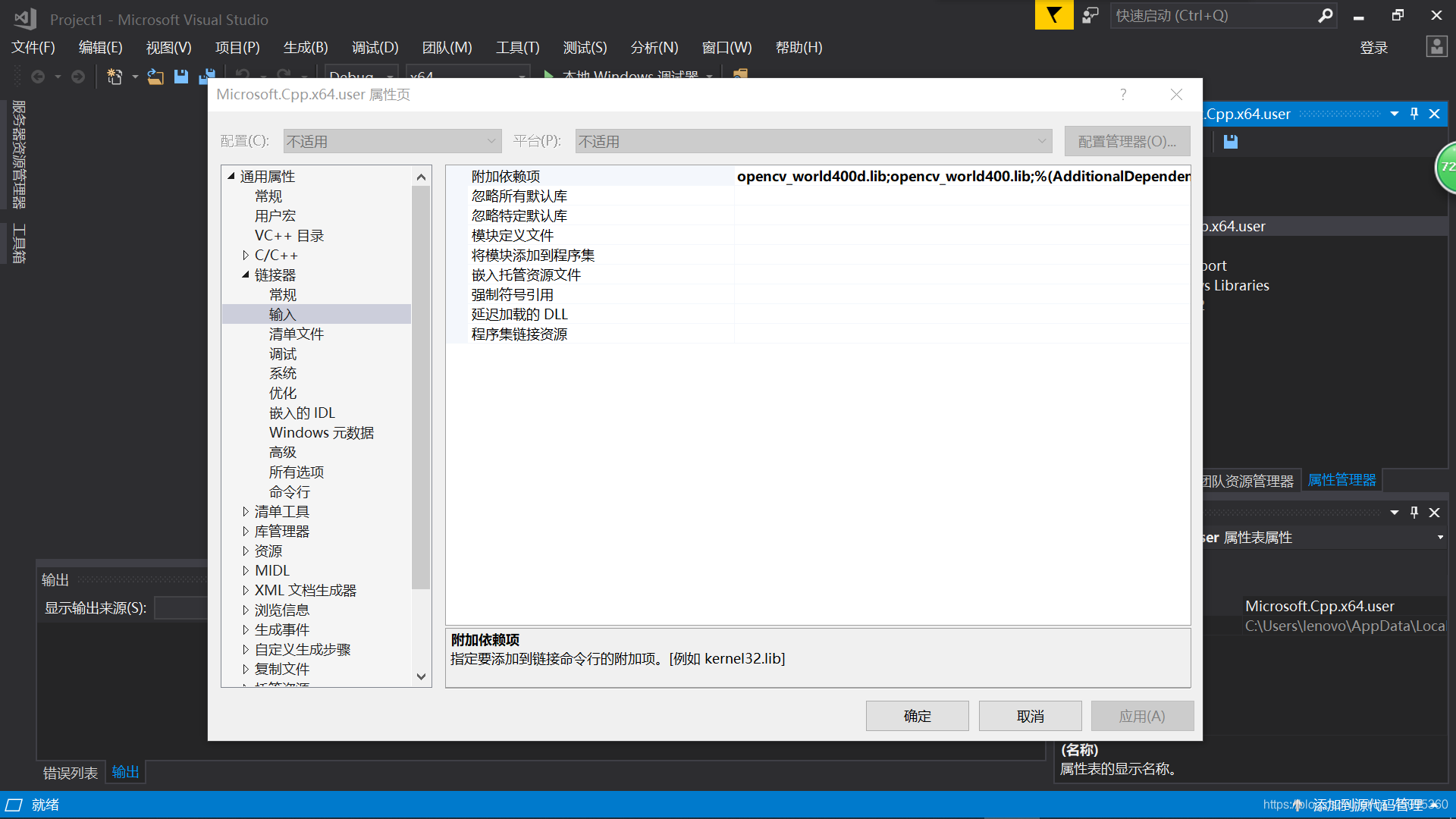Switch to the 错误列表 tab
Screen dimensions: 1456x819
[x=71, y=773]
